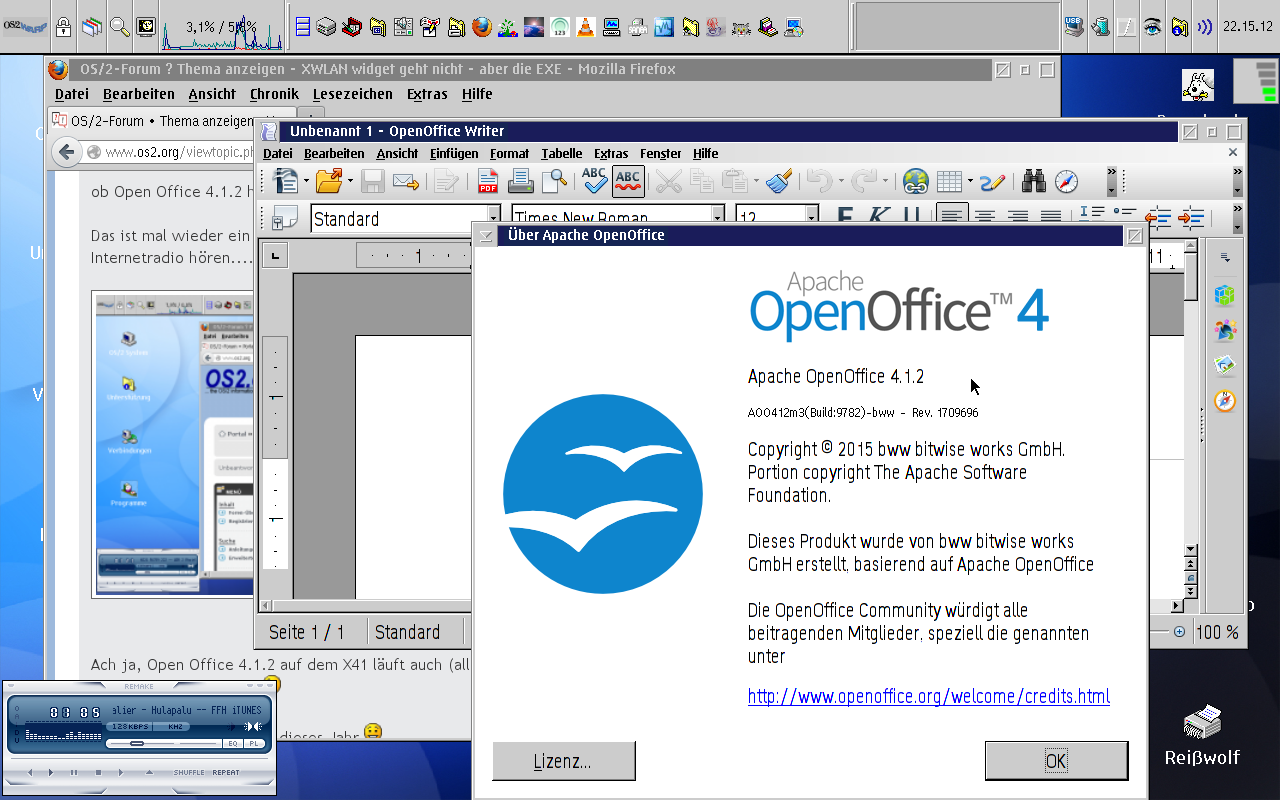Click the Print icon in Writer toolbar

click(x=520, y=181)
